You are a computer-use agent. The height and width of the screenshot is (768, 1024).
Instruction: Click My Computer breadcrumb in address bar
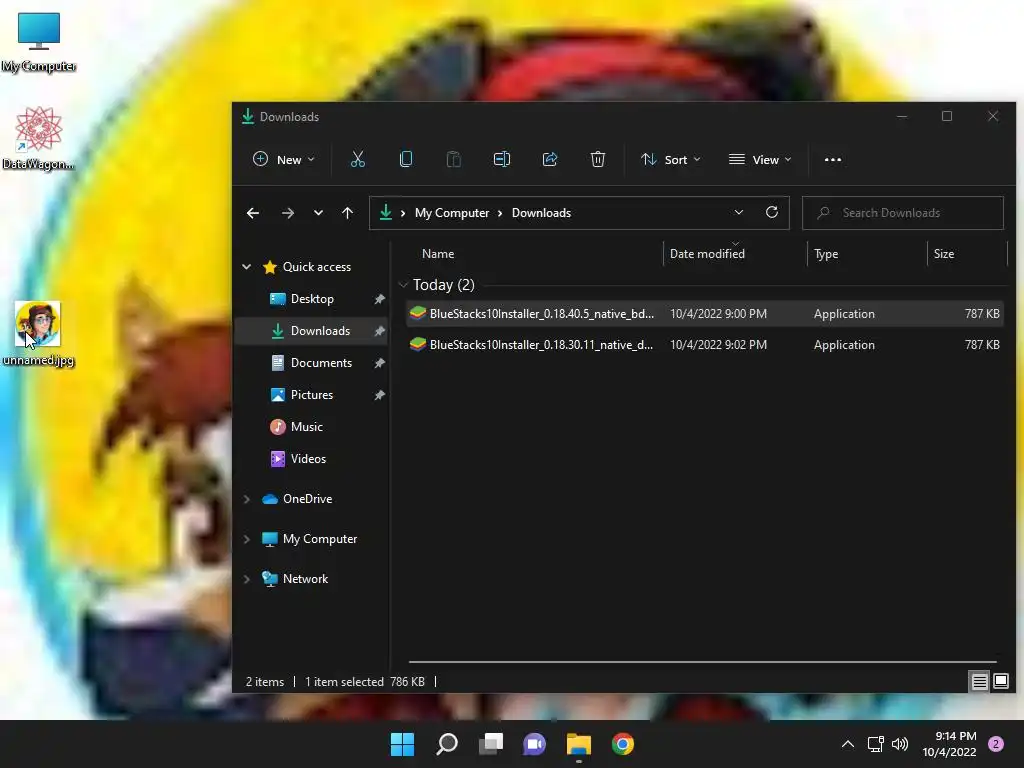click(x=452, y=213)
